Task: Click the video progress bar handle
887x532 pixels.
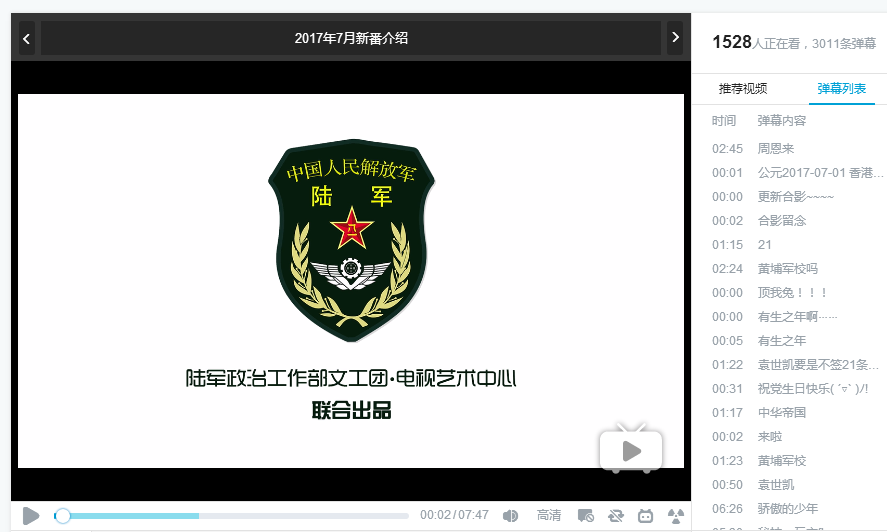Action: coord(63,516)
